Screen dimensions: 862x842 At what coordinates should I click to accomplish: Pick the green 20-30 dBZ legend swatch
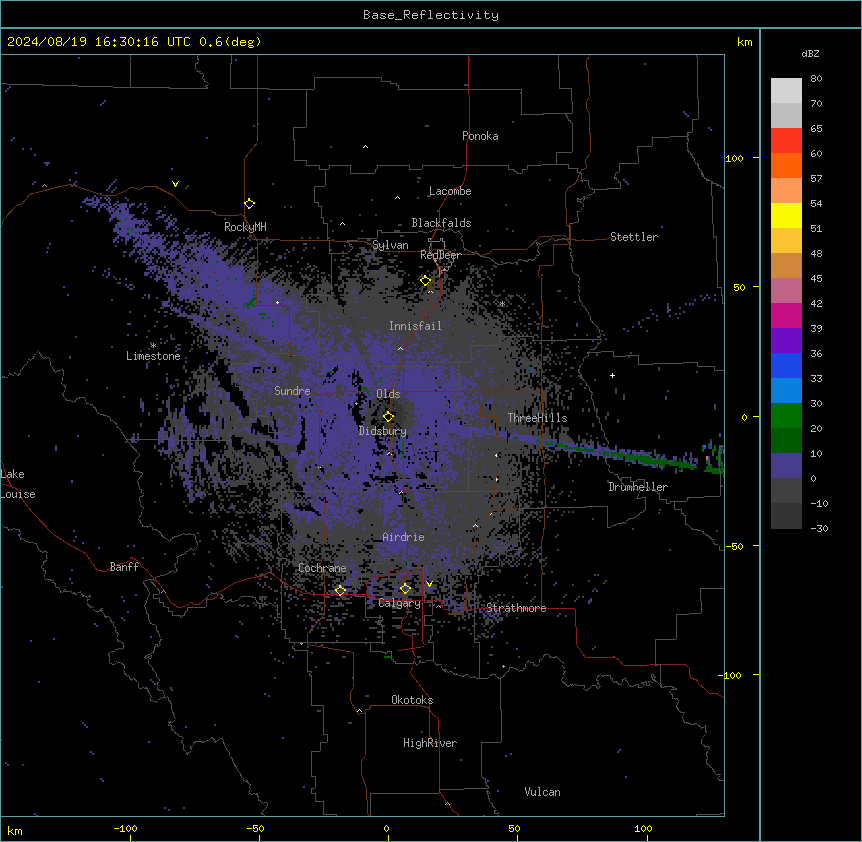click(x=786, y=416)
